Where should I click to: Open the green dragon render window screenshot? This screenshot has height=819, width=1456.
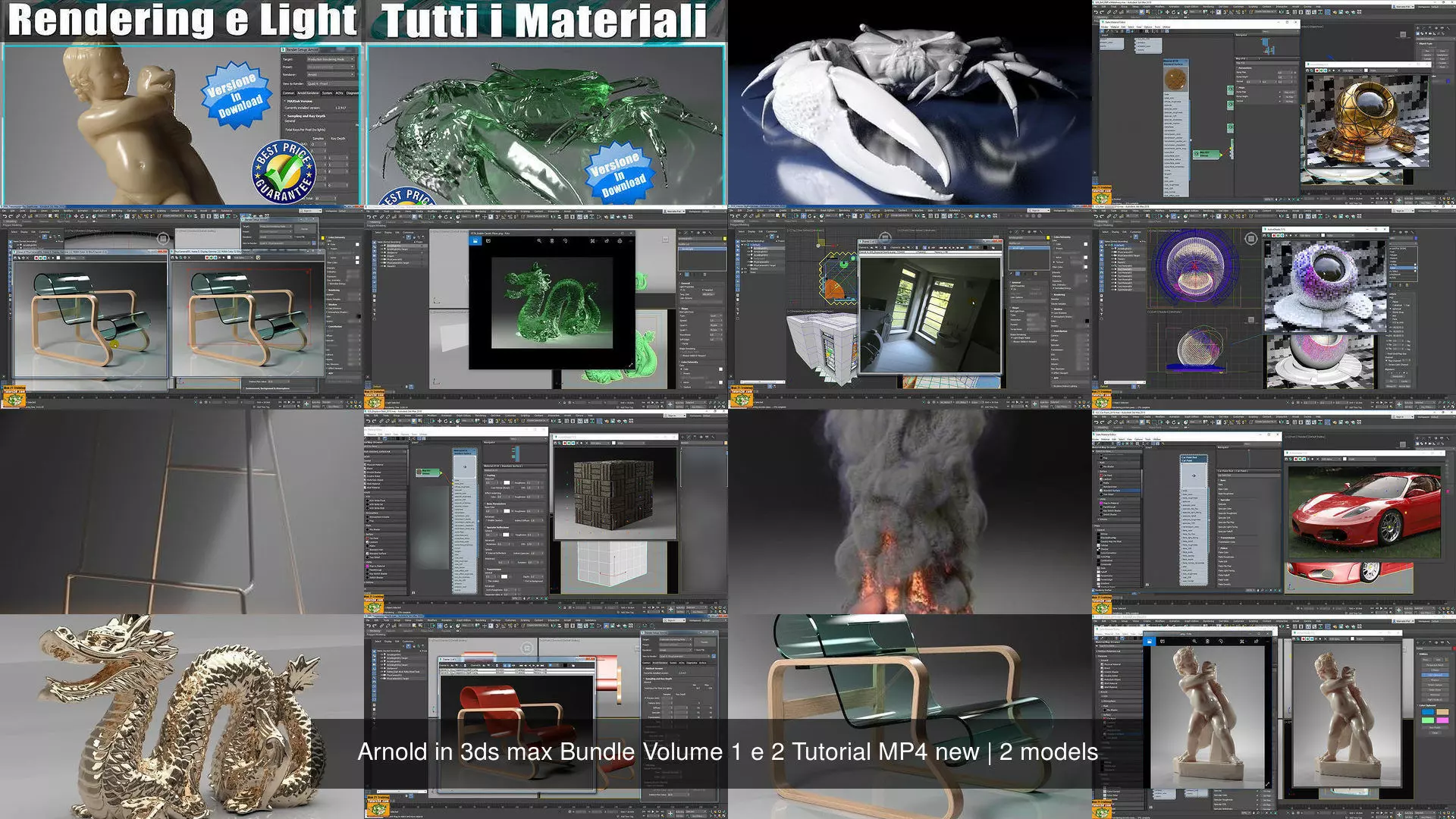pyautogui.click(x=546, y=307)
